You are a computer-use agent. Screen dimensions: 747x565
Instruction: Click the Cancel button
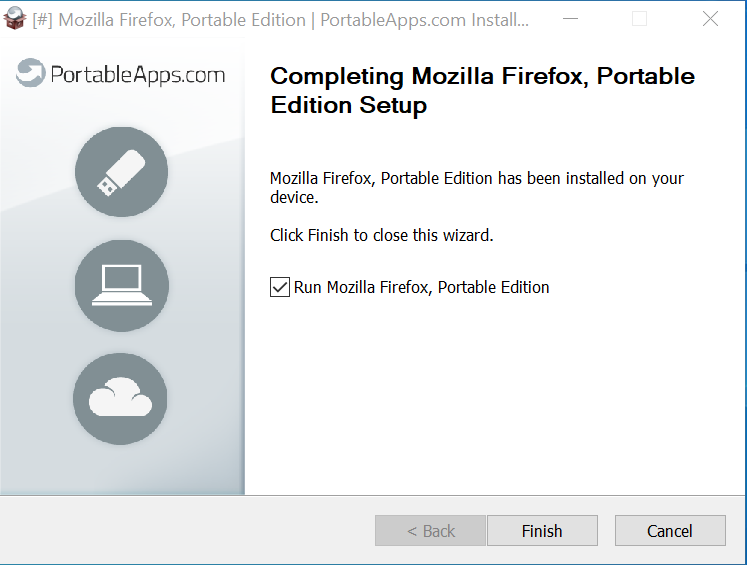click(x=670, y=531)
